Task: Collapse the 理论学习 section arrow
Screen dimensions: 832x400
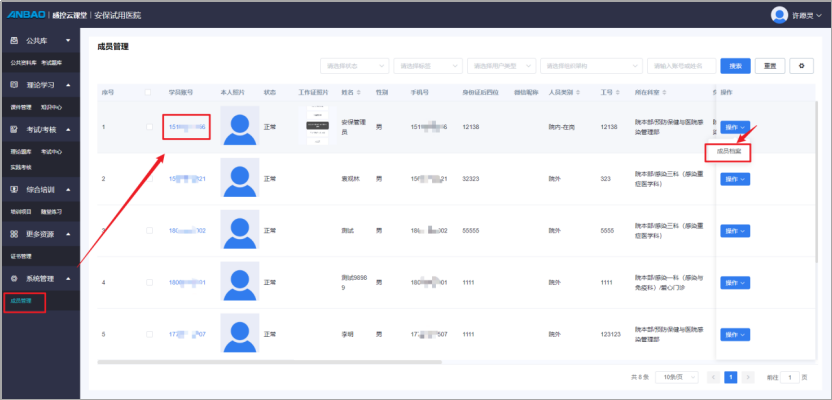Action: tap(68, 85)
